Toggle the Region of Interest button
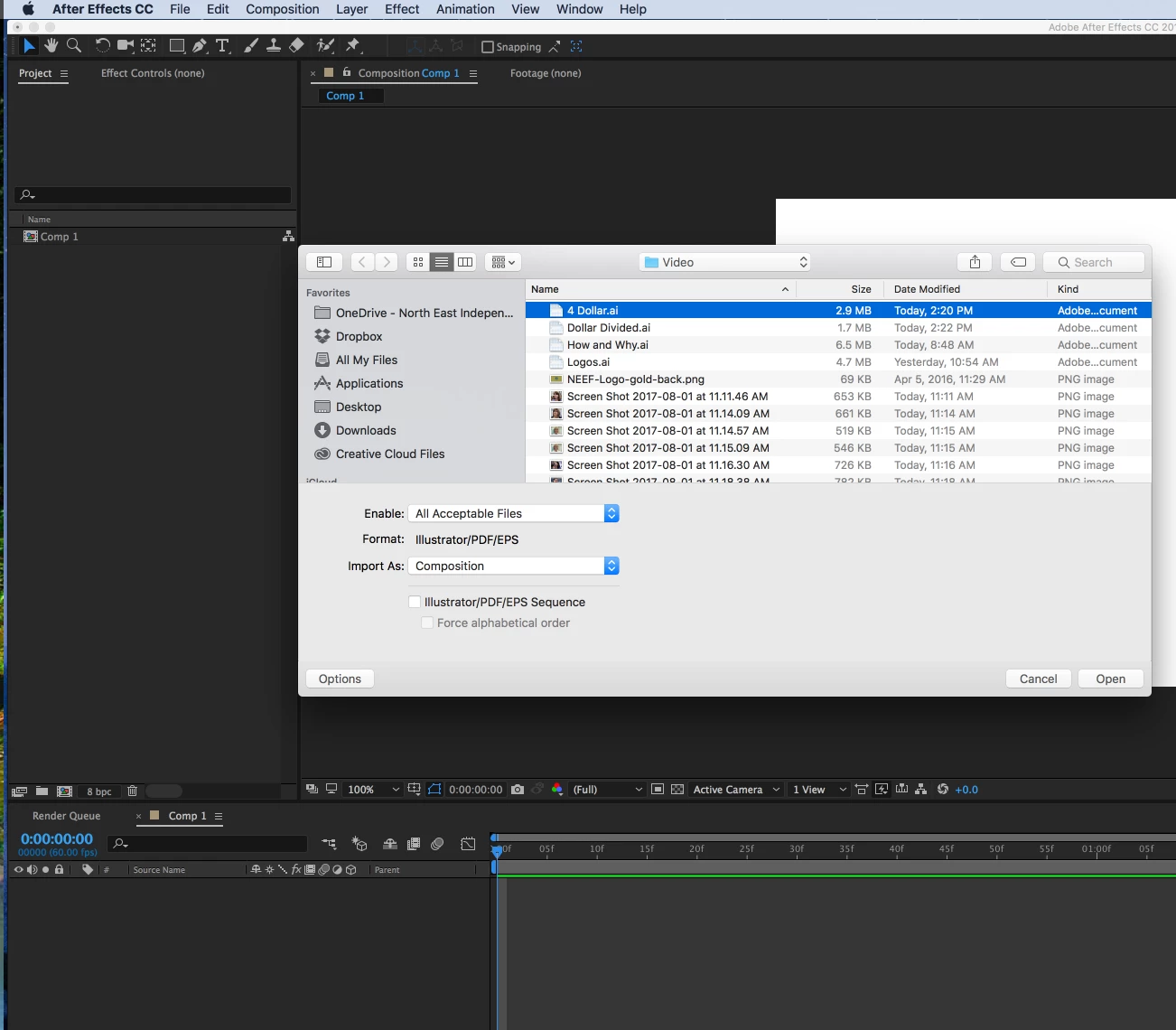 tap(658, 789)
